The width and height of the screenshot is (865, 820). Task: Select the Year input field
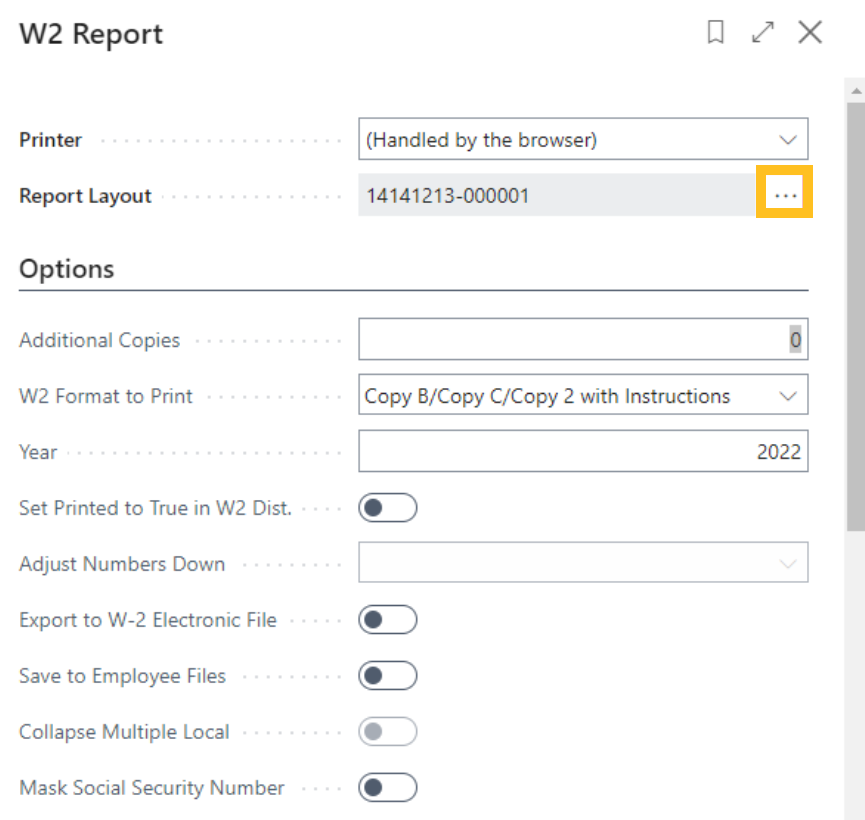(x=583, y=452)
